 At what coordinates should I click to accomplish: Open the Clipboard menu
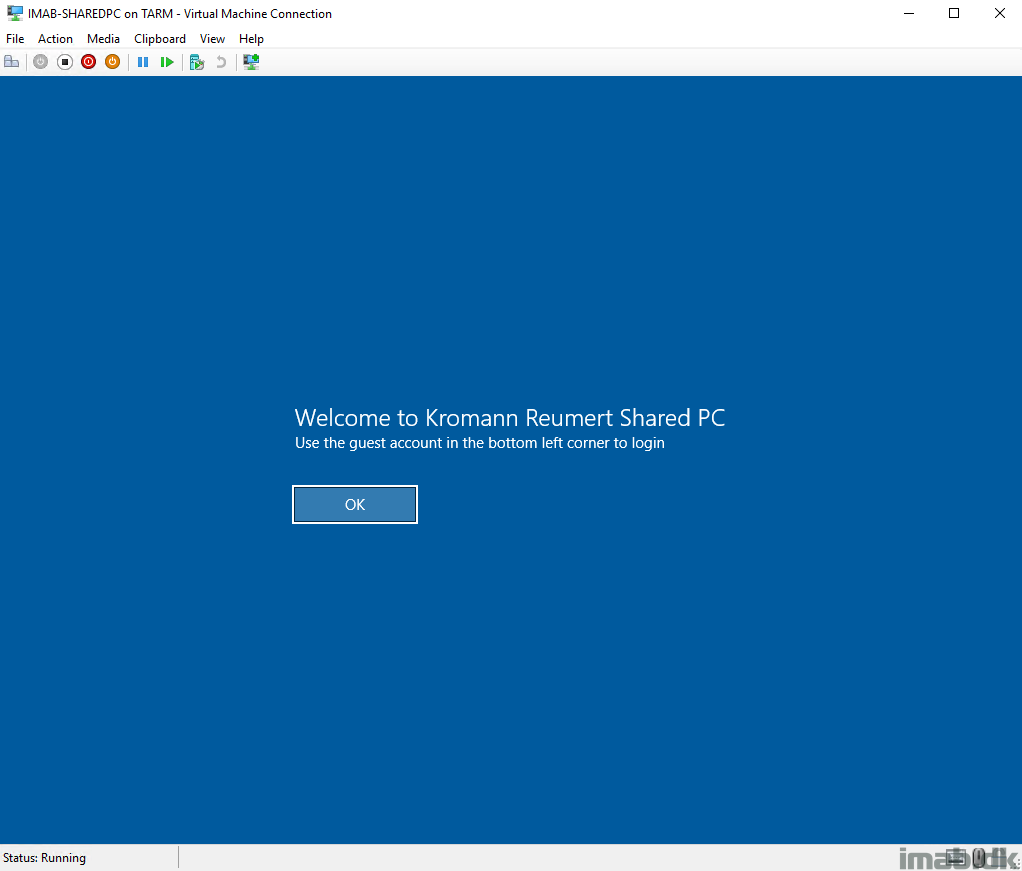coord(160,38)
